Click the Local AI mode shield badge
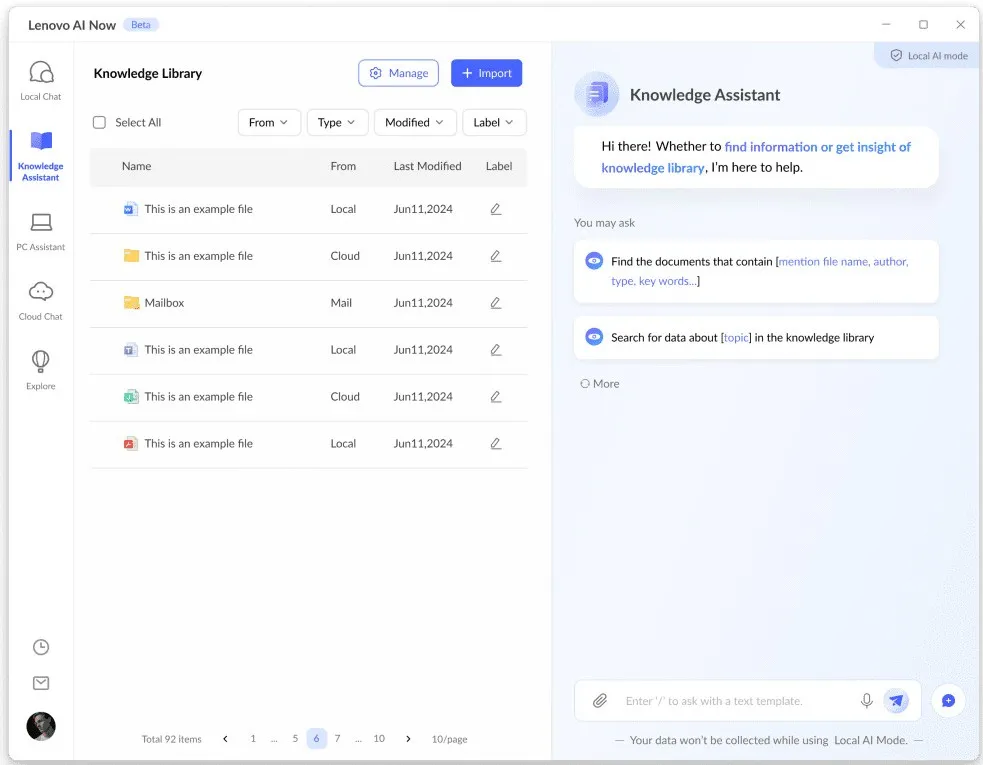The height and width of the screenshot is (765, 983). [928, 56]
